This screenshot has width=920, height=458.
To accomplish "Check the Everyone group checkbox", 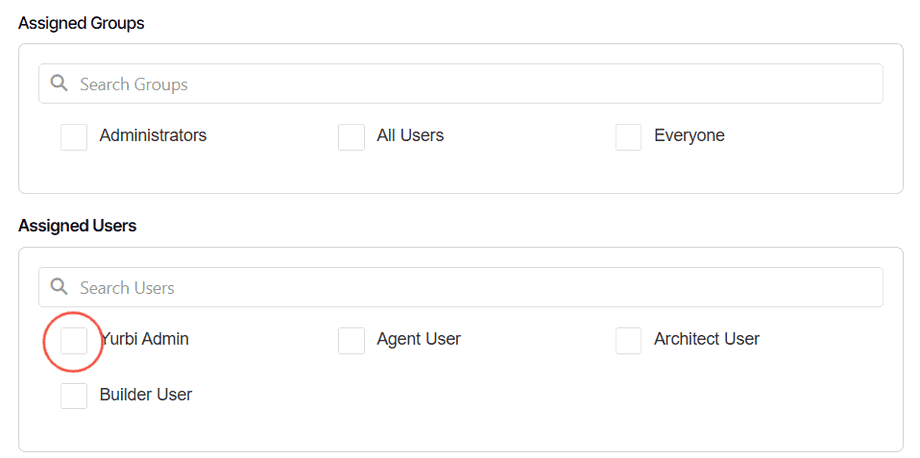I will (x=628, y=137).
